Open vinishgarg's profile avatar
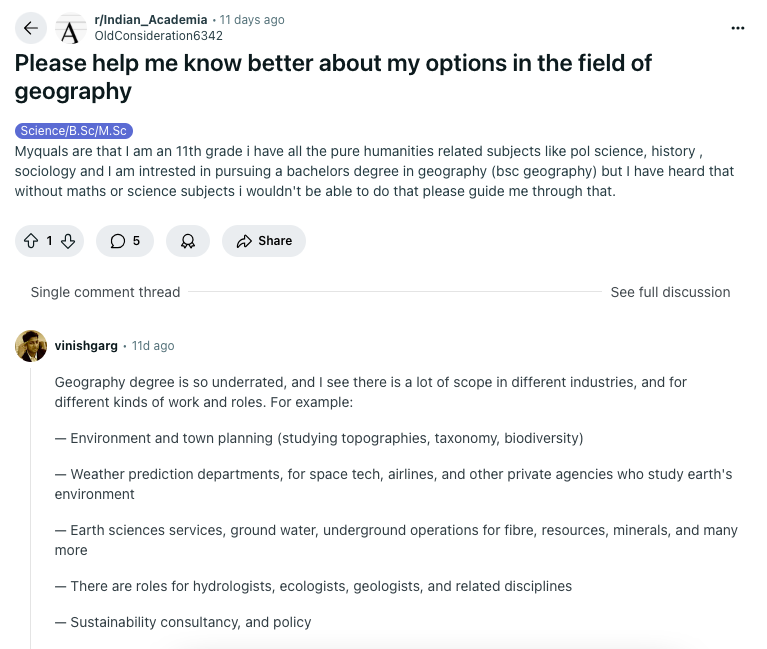 [31, 346]
